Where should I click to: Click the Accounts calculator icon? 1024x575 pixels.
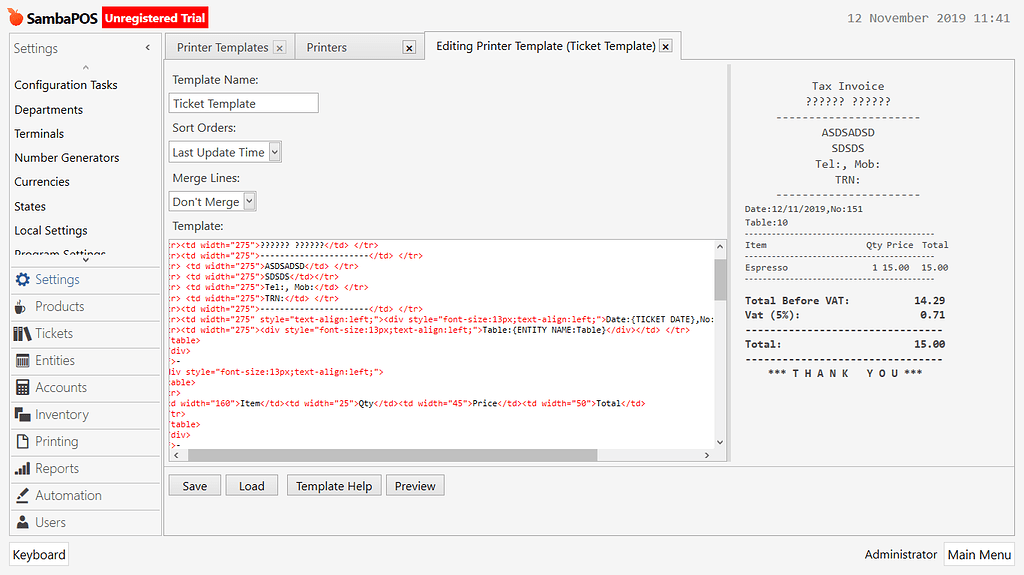coord(22,388)
